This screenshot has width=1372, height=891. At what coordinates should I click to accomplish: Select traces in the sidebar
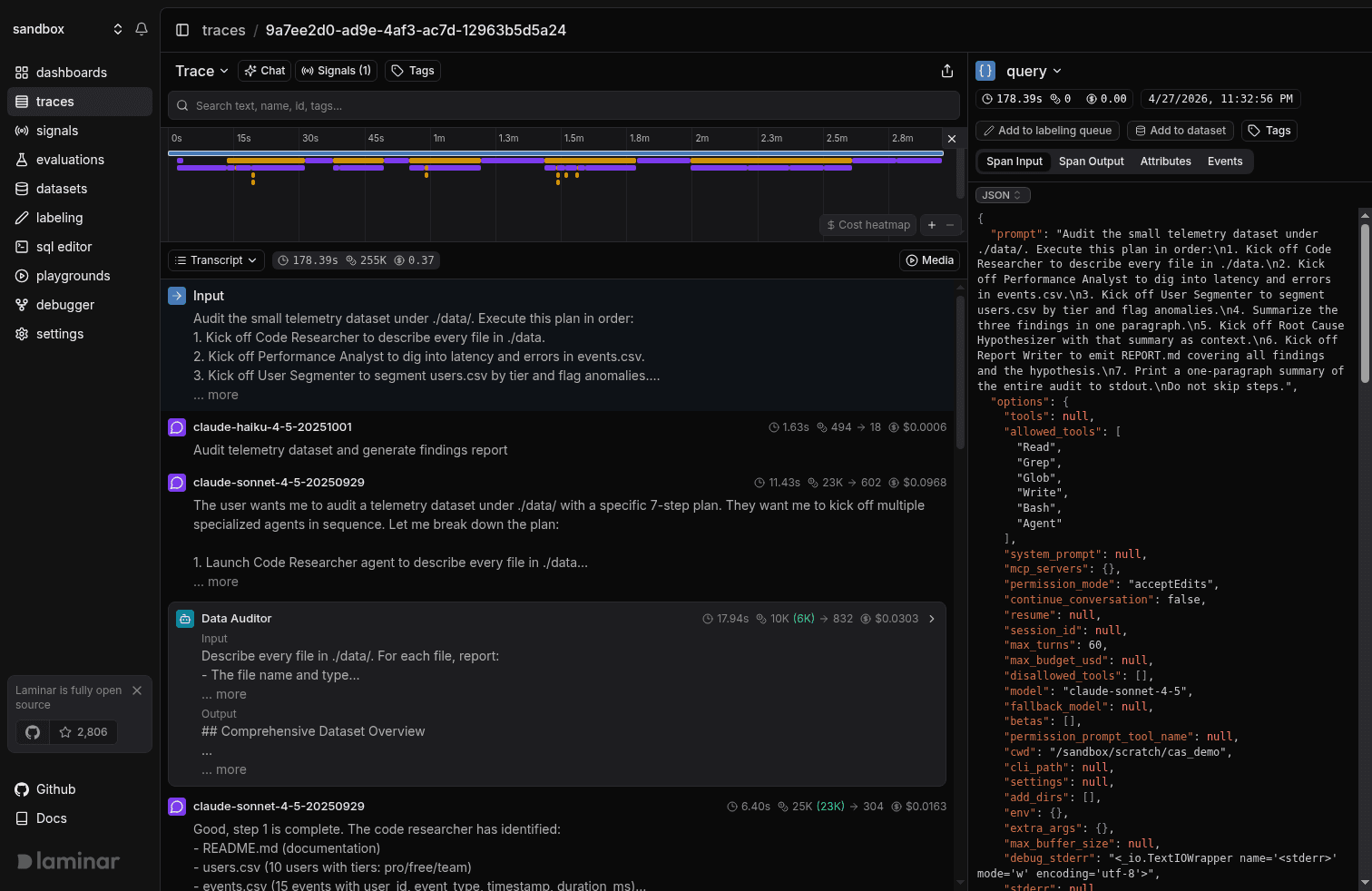tap(80, 102)
